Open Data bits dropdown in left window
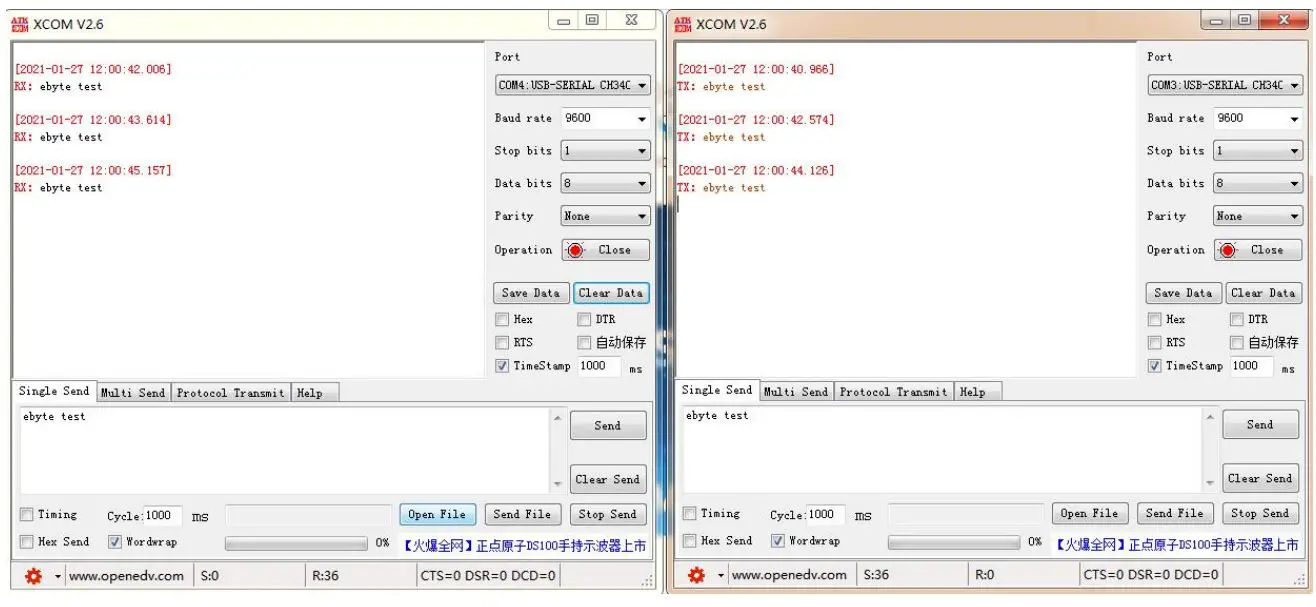 pos(606,184)
